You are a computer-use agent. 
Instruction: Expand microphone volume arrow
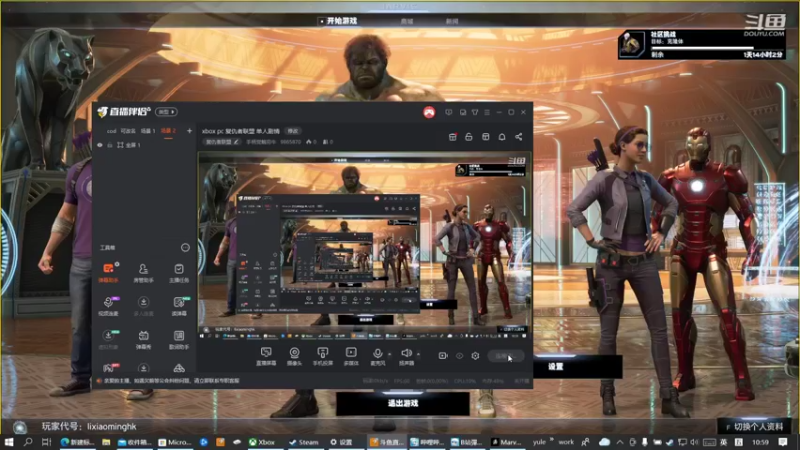coord(390,354)
